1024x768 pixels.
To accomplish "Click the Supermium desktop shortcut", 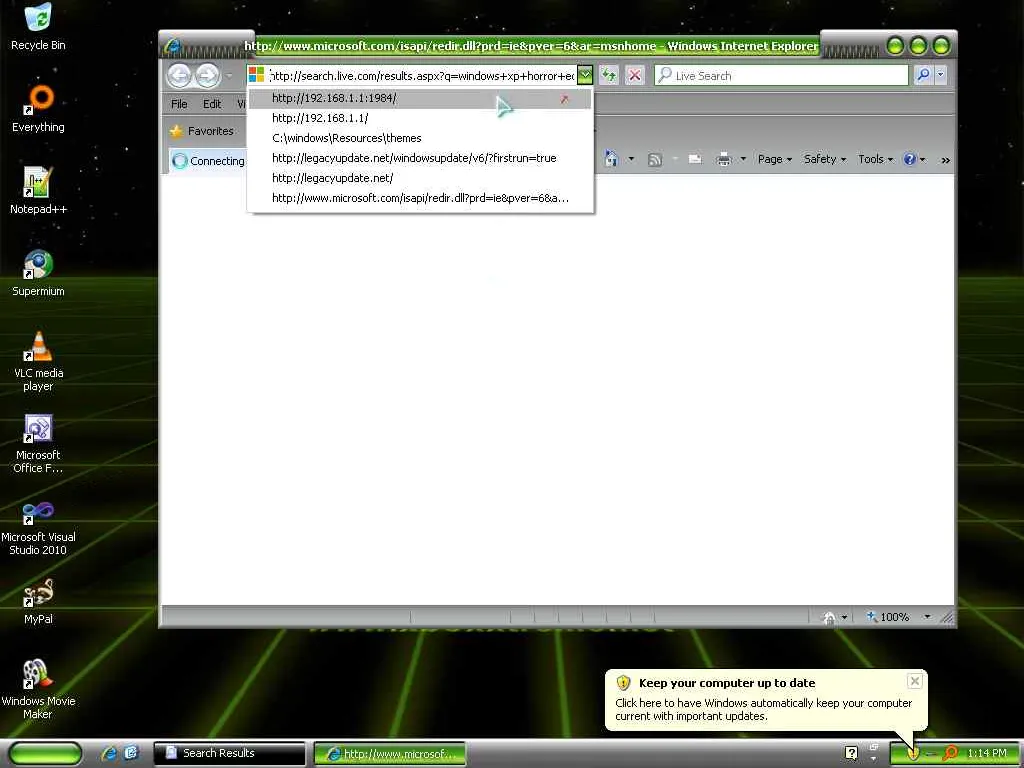I will pyautogui.click(x=38, y=273).
